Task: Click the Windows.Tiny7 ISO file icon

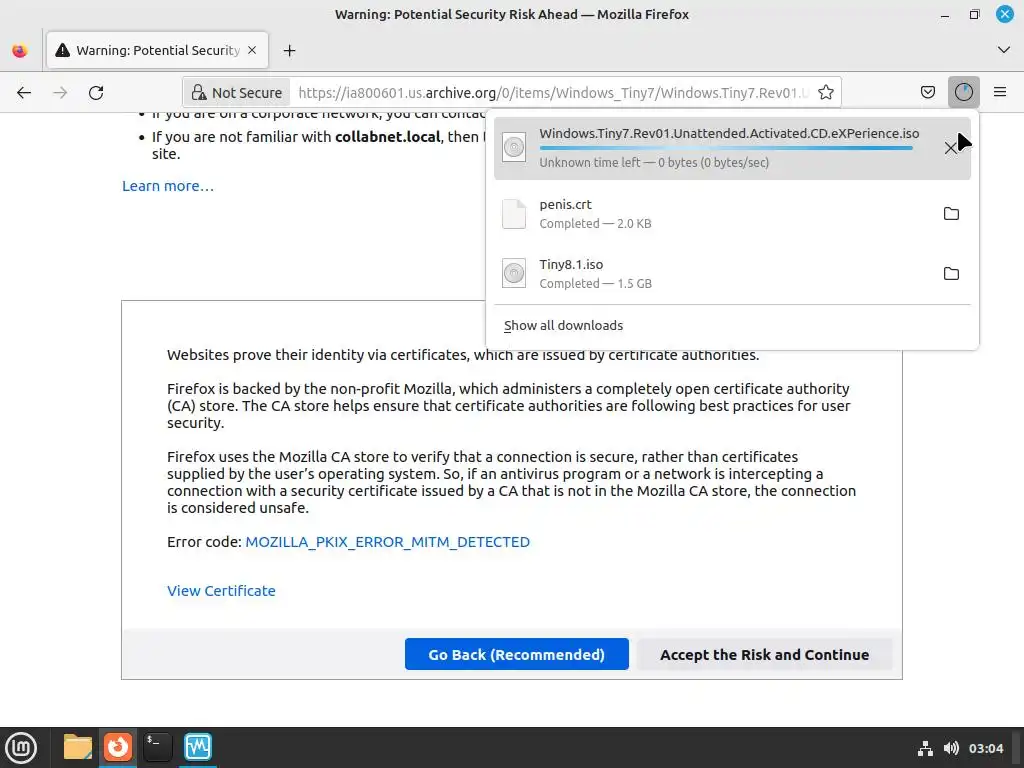Action: click(x=514, y=148)
